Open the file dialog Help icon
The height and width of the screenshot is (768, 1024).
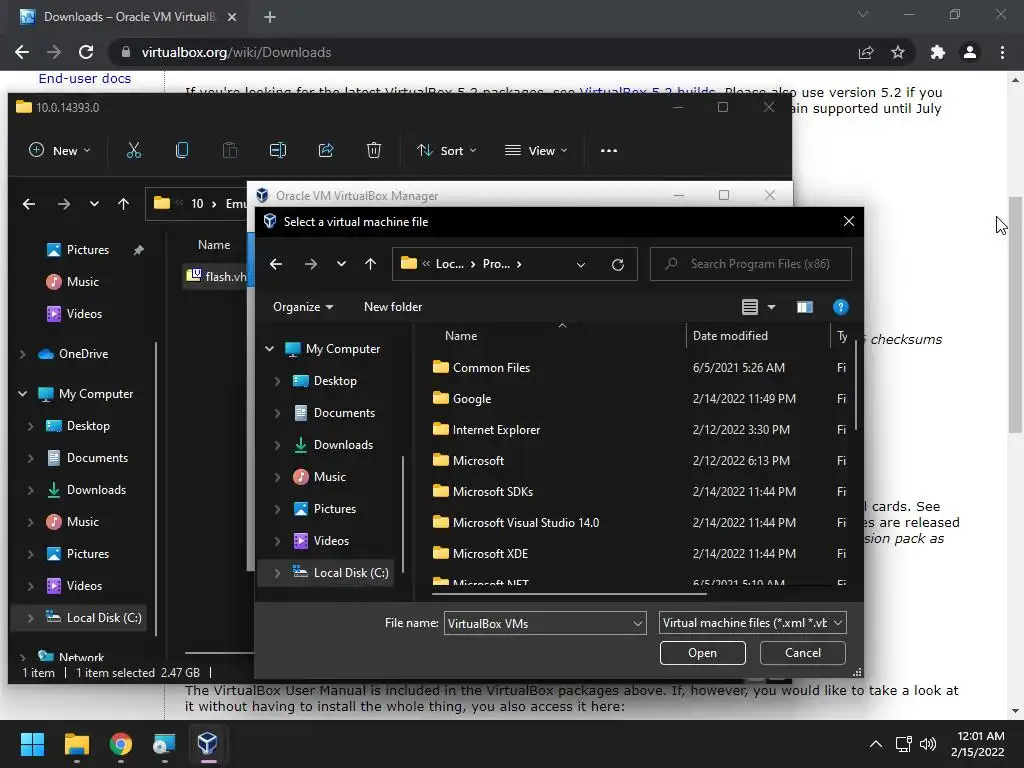pos(840,307)
